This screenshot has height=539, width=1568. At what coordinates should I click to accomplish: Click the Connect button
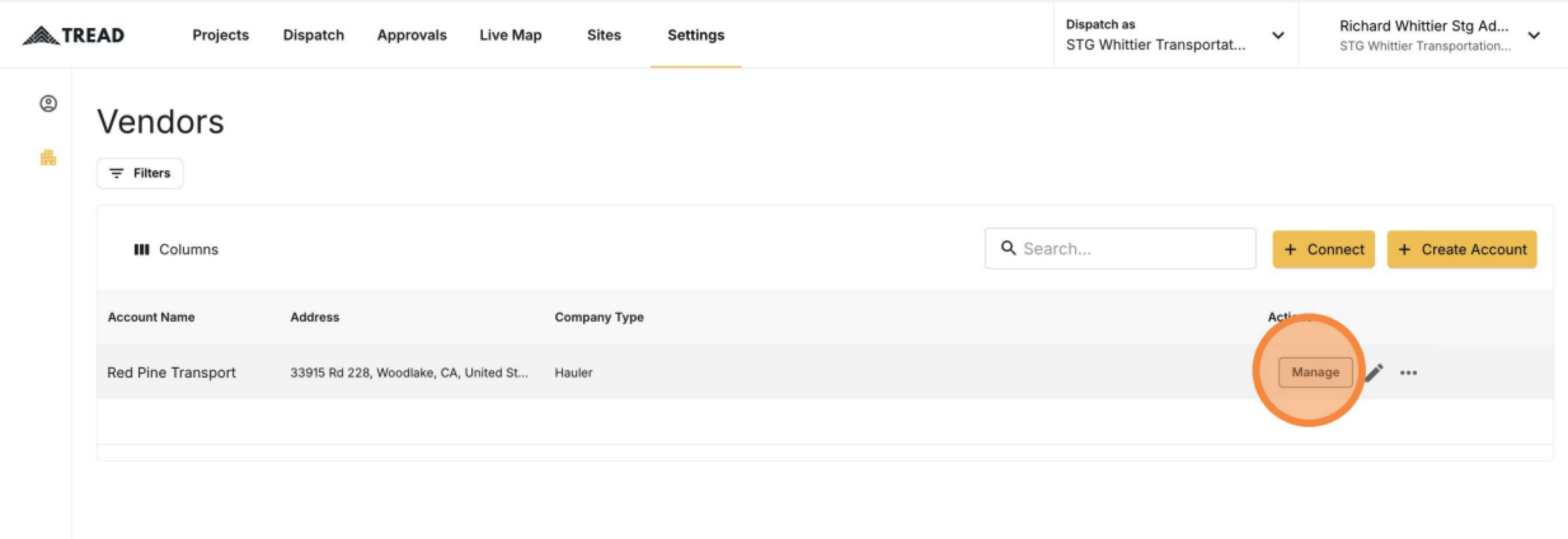[1323, 249]
